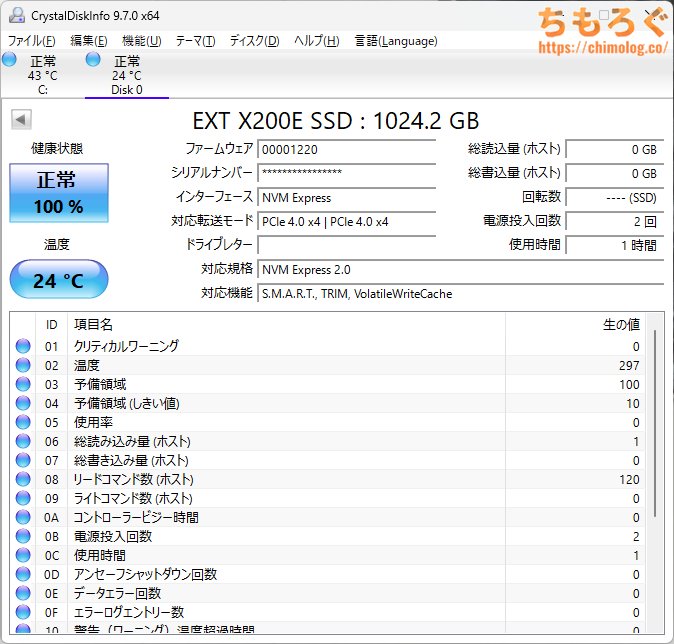This screenshot has height=644, width=674.
Task: Click the status orb of row 0B 電源投入回数
Action: [23, 536]
